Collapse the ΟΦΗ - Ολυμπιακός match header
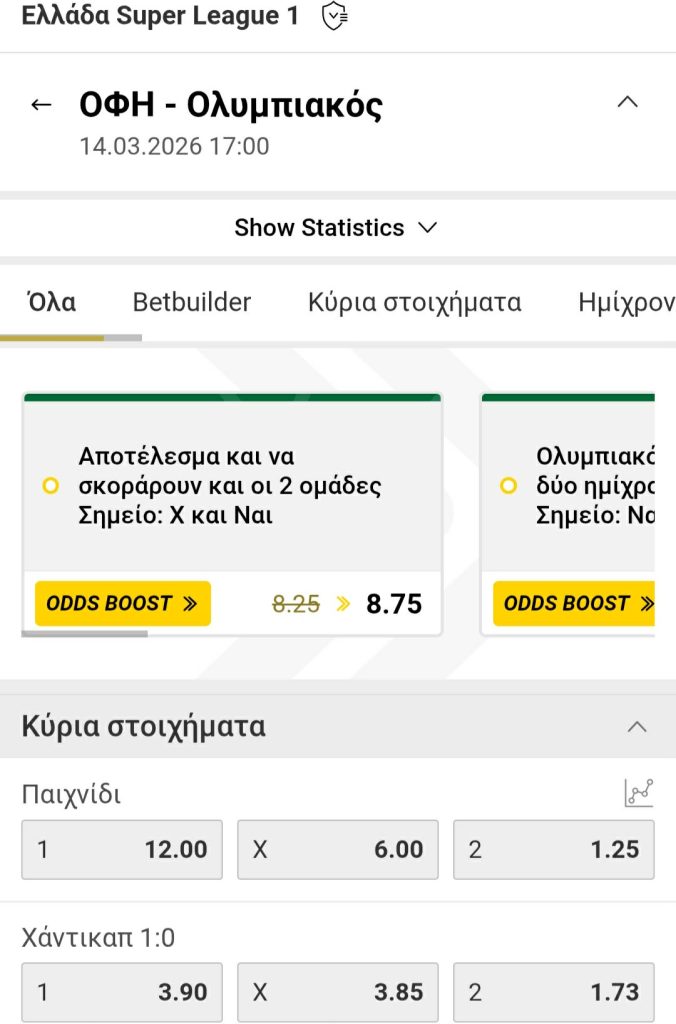 (628, 101)
